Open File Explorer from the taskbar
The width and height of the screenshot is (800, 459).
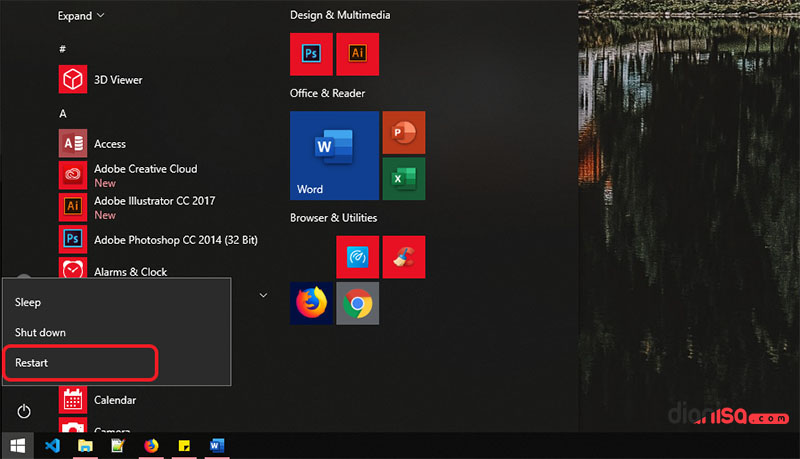coord(86,445)
